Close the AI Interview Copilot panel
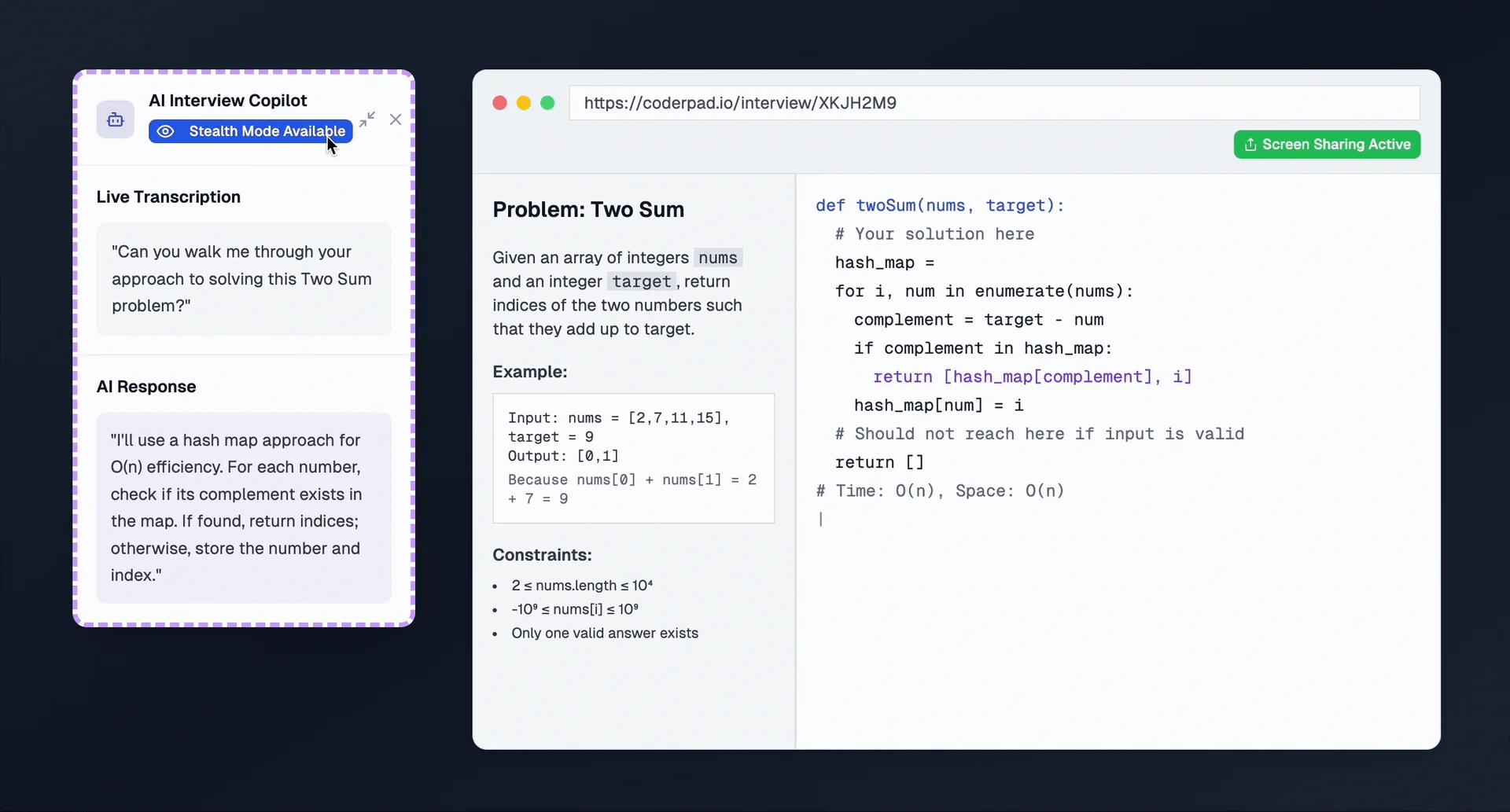 point(396,119)
